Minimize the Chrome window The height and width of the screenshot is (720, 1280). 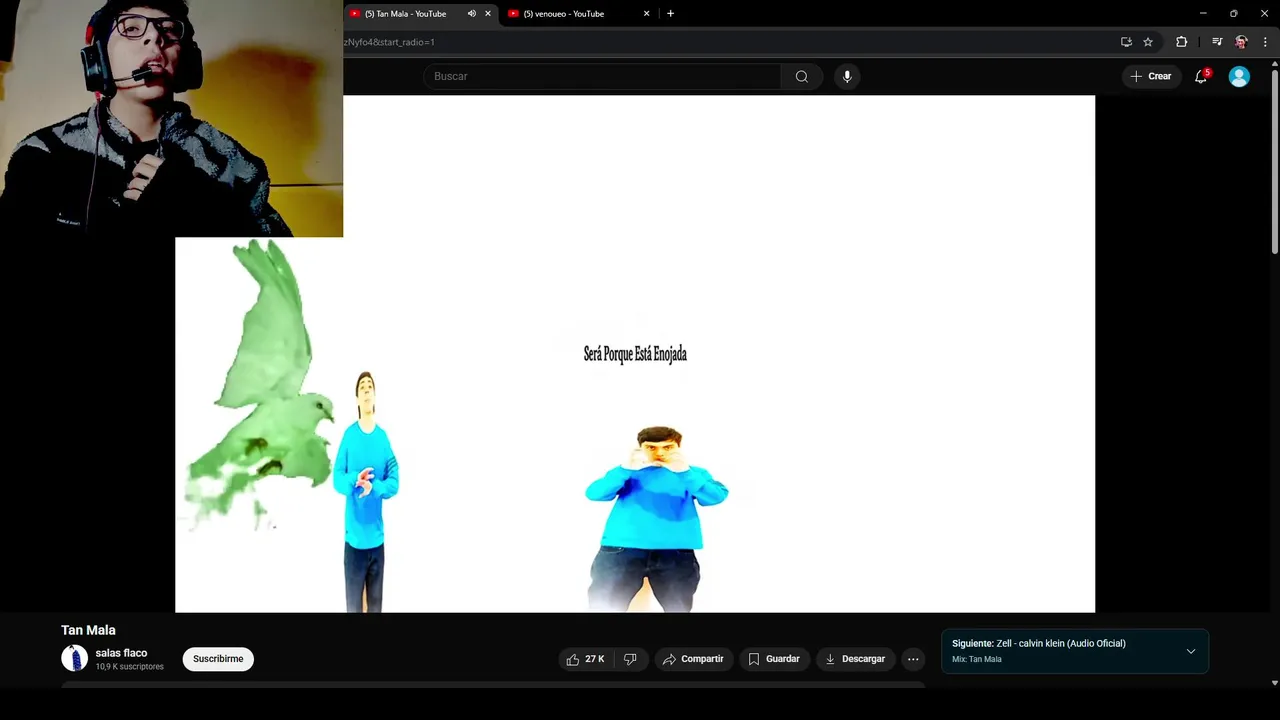pos(1203,14)
